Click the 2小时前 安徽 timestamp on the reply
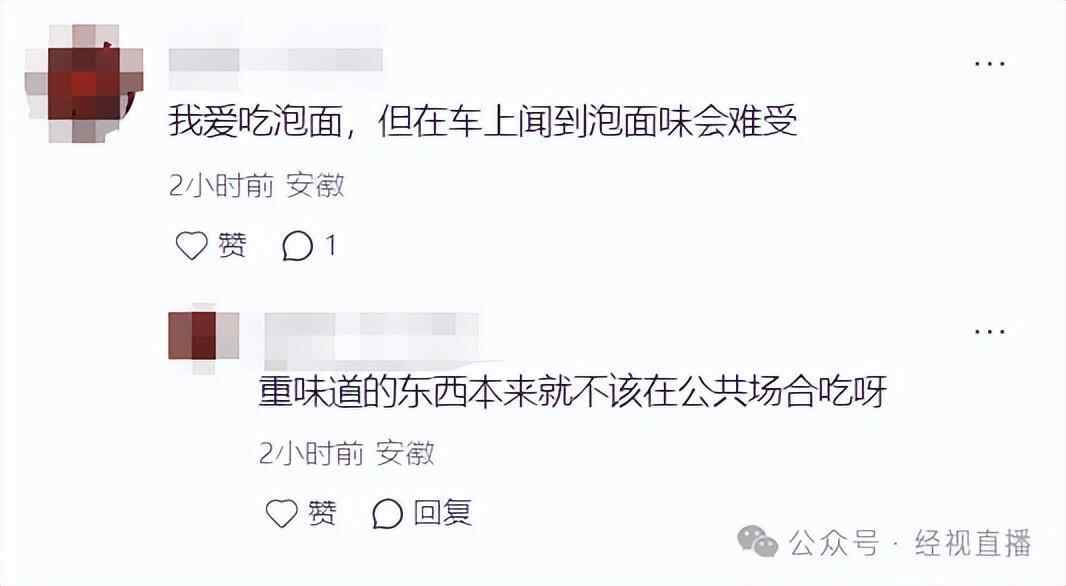The width and height of the screenshot is (1066, 586). (x=347, y=453)
